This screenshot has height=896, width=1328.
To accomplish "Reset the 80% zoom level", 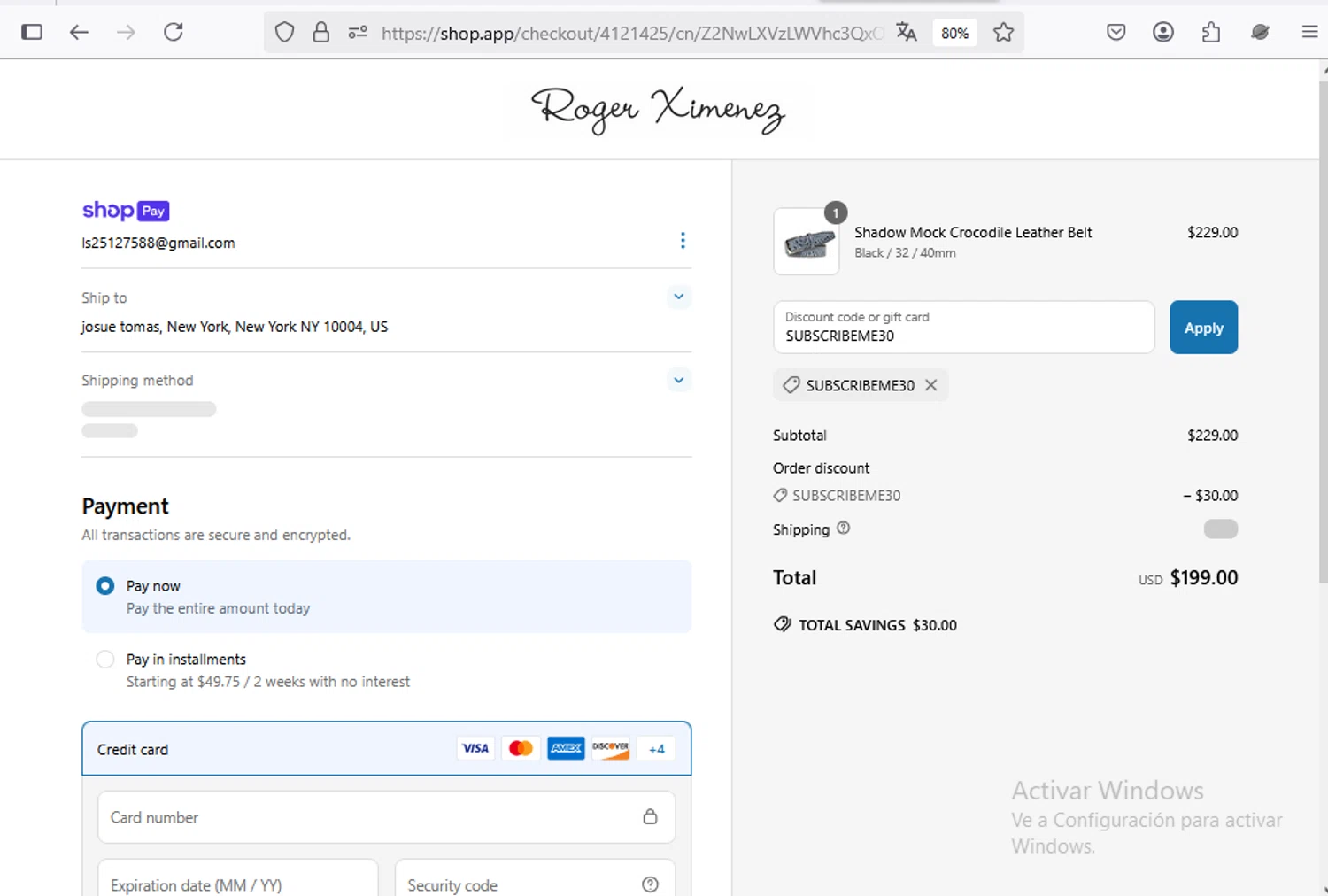I will point(954,33).
